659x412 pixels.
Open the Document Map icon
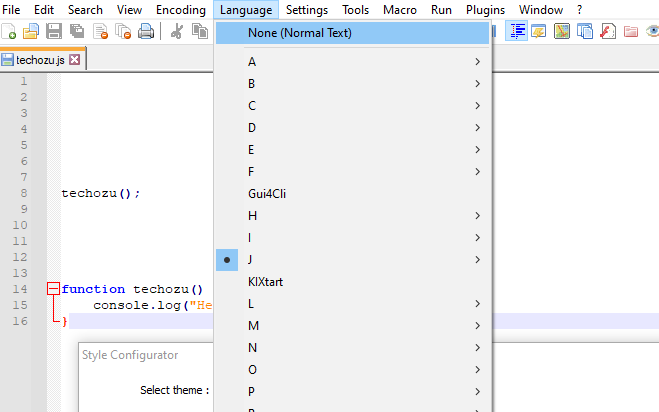tap(562, 32)
